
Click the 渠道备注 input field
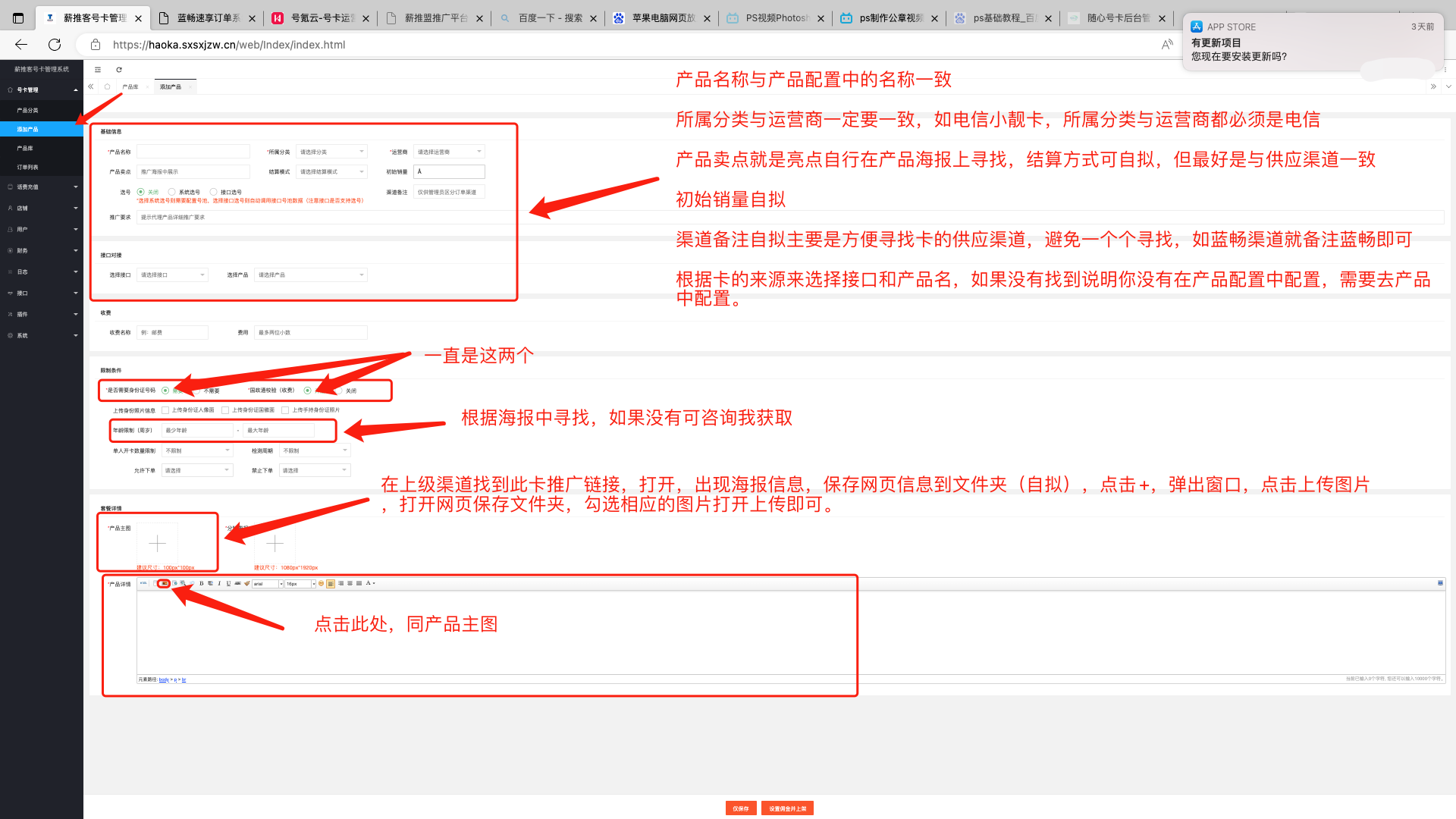449,192
